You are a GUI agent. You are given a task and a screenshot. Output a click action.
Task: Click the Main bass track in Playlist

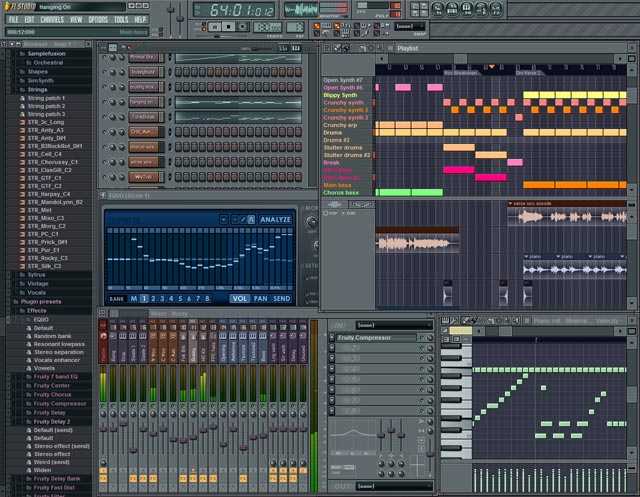click(338, 185)
